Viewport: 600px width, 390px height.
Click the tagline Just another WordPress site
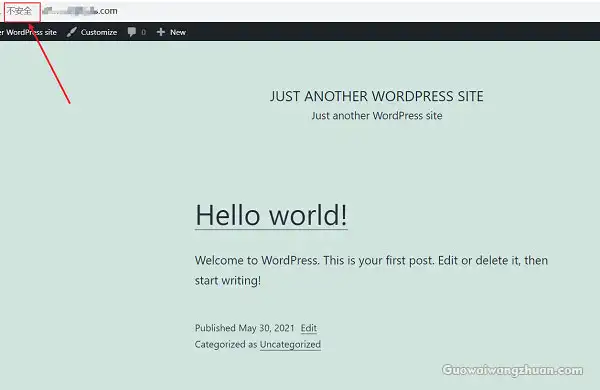[x=377, y=116]
